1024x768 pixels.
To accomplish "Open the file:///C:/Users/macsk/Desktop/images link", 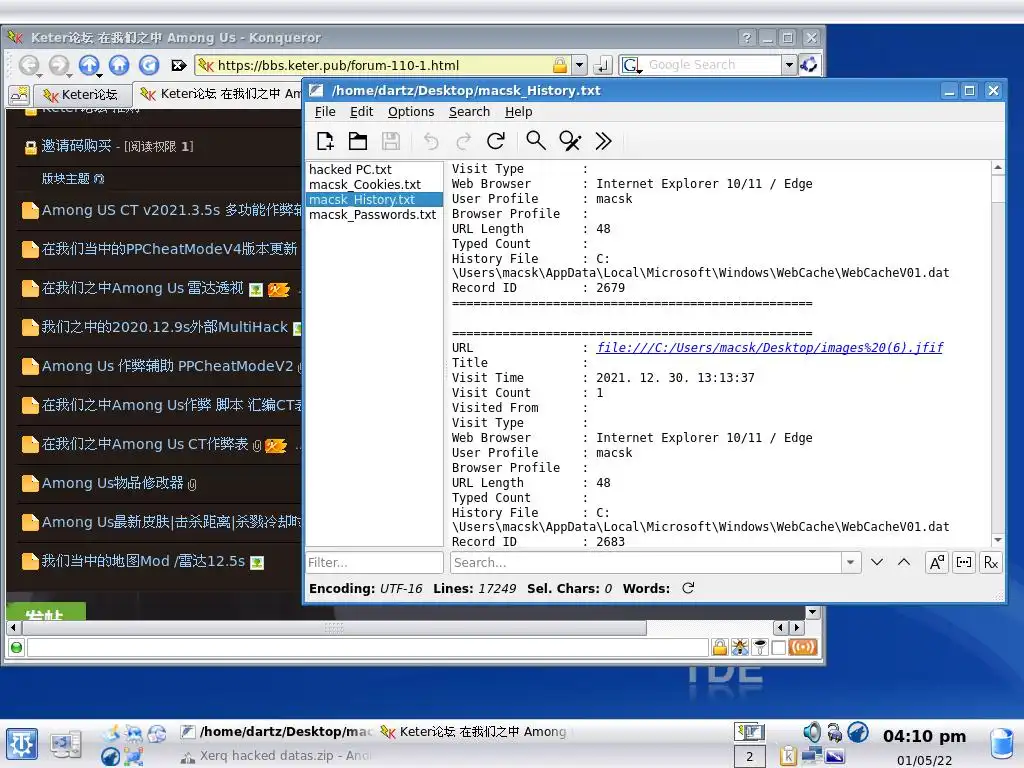I will [770, 347].
